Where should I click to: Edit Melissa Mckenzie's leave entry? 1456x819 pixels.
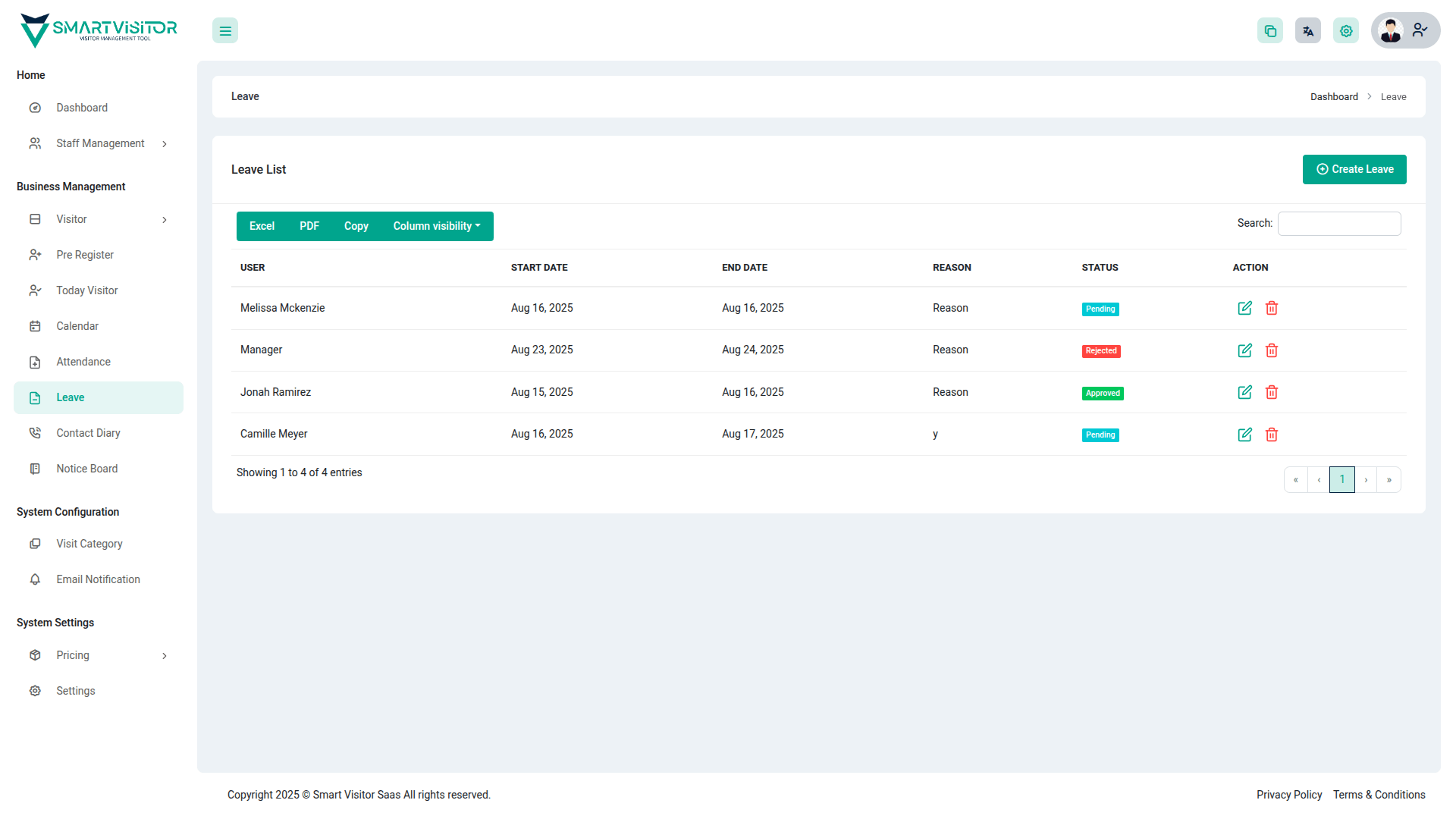tap(1244, 308)
